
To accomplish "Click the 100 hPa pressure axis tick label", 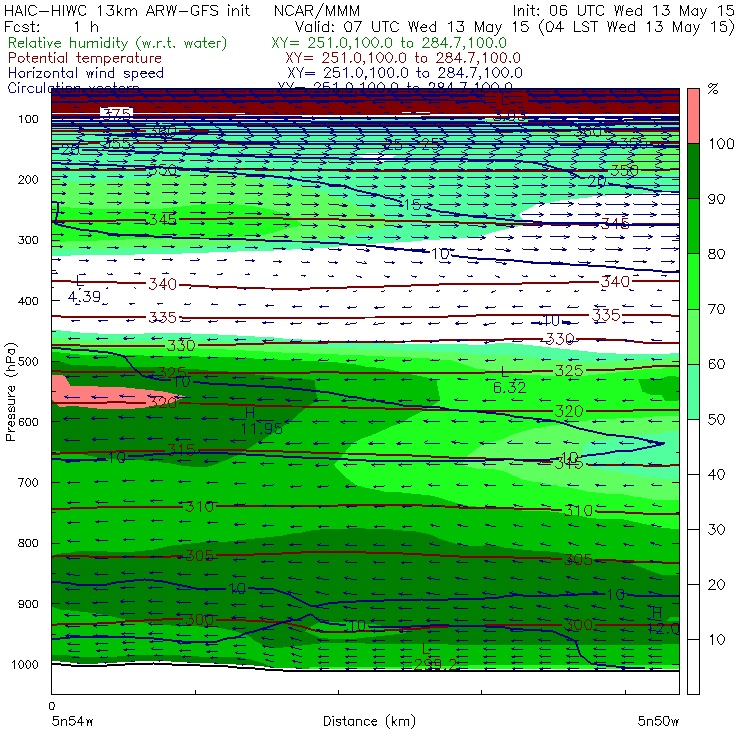I will (28, 119).
